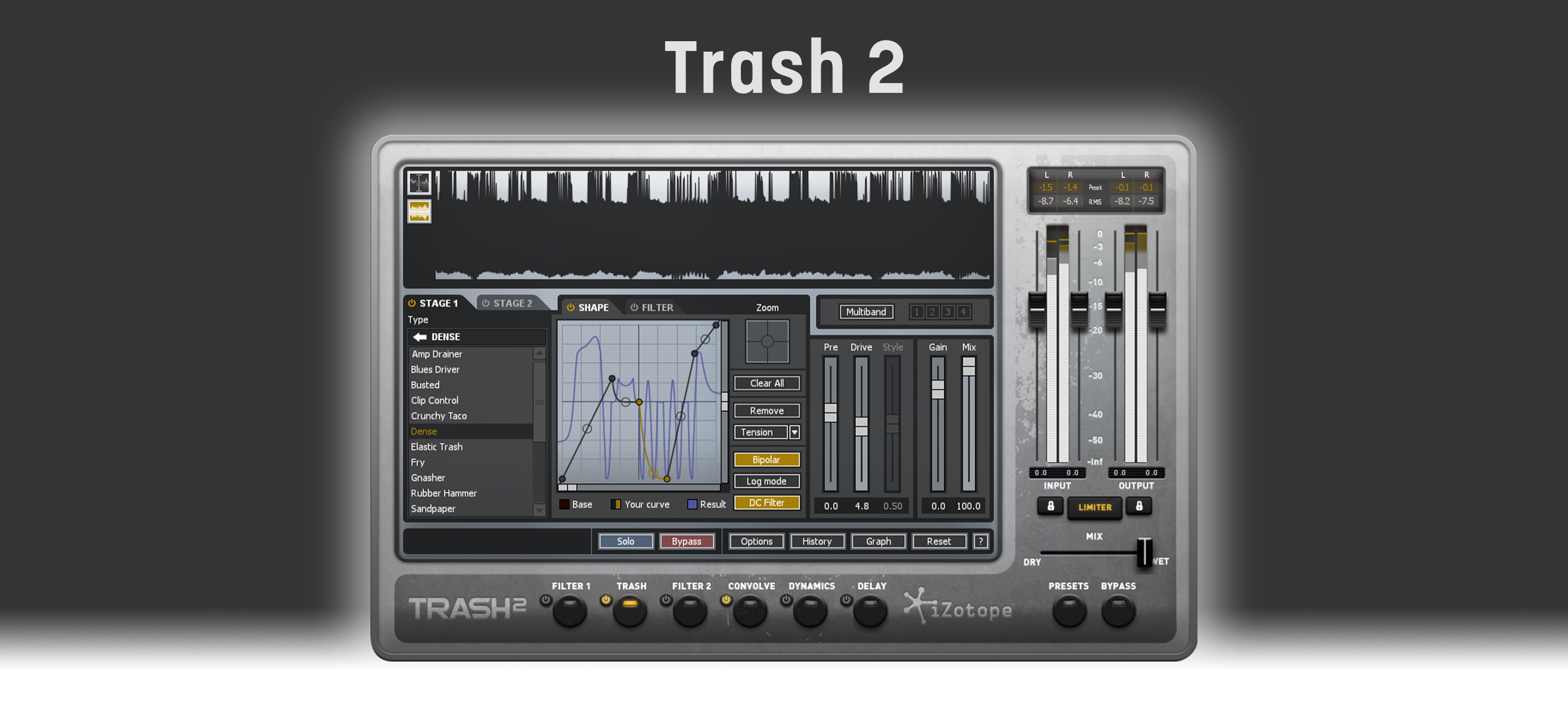Click the Dry/Wet Mix slider handle
This screenshot has height=706, width=1568.
[x=1145, y=552]
